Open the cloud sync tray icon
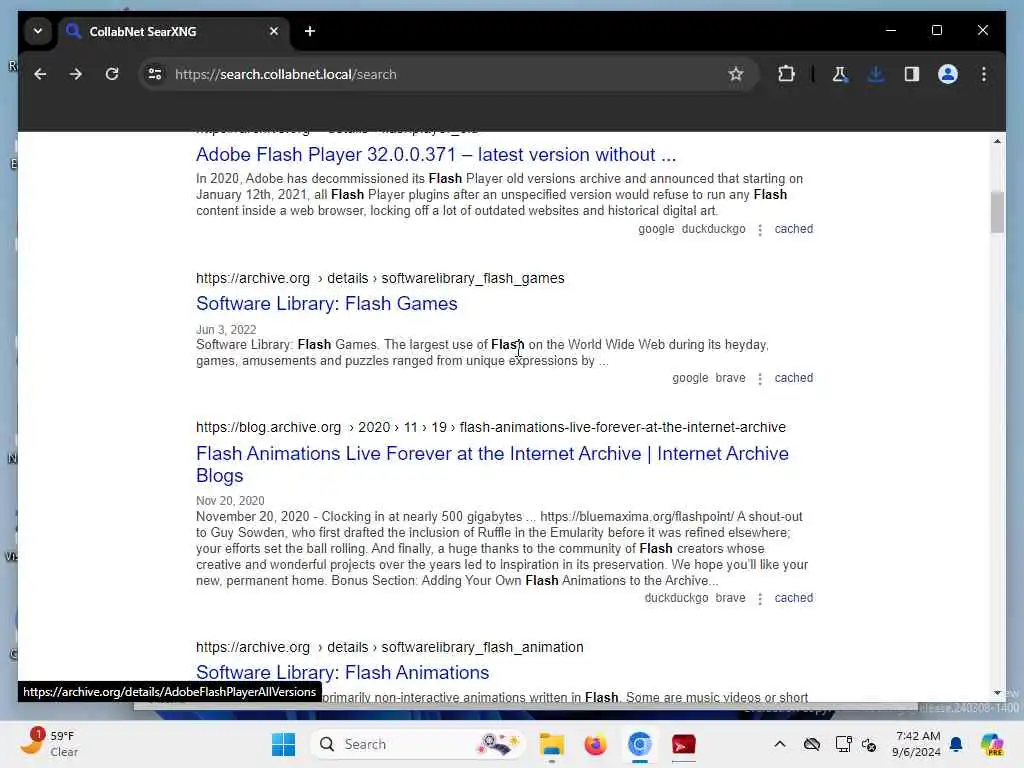1024x768 pixels. click(812, 744)
